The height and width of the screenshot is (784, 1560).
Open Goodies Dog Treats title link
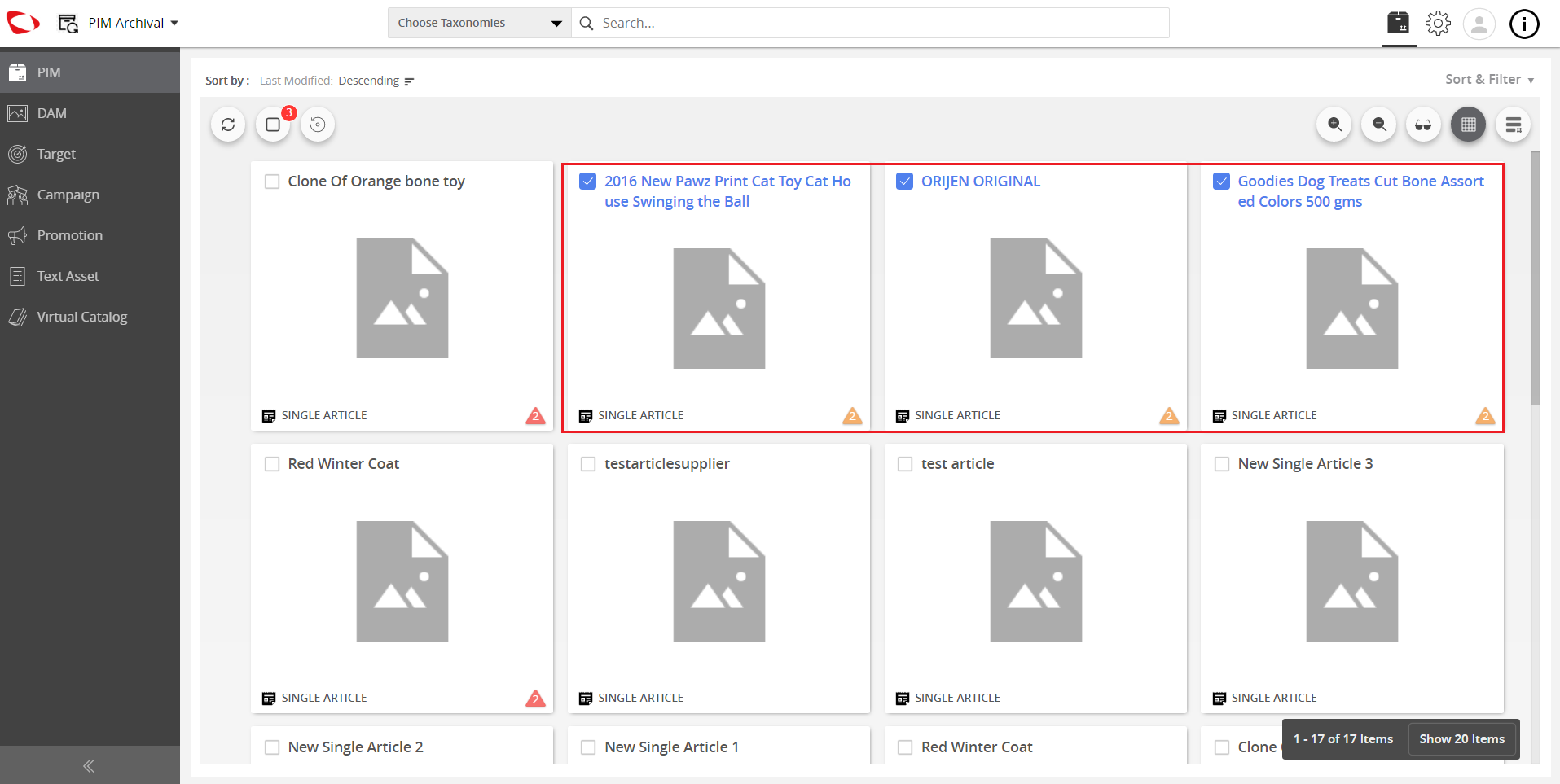(1360, 191)
